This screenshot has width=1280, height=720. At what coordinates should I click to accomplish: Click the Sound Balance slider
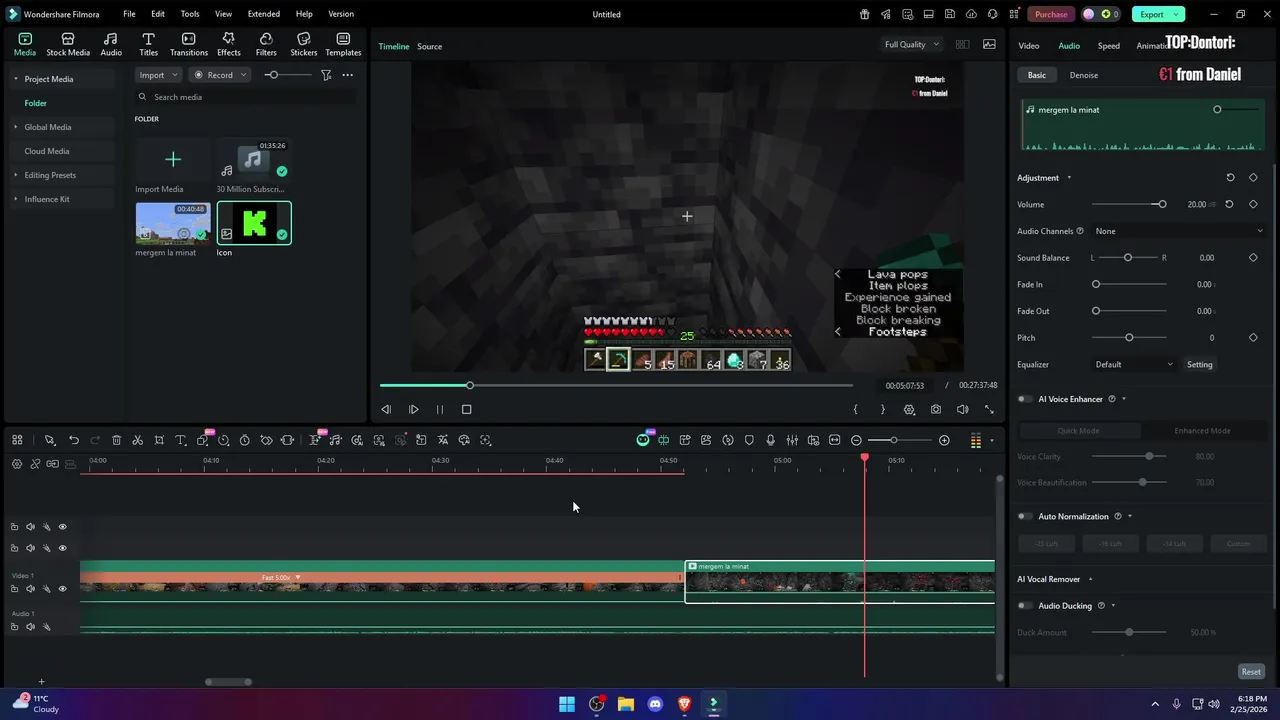[1128, 258]
